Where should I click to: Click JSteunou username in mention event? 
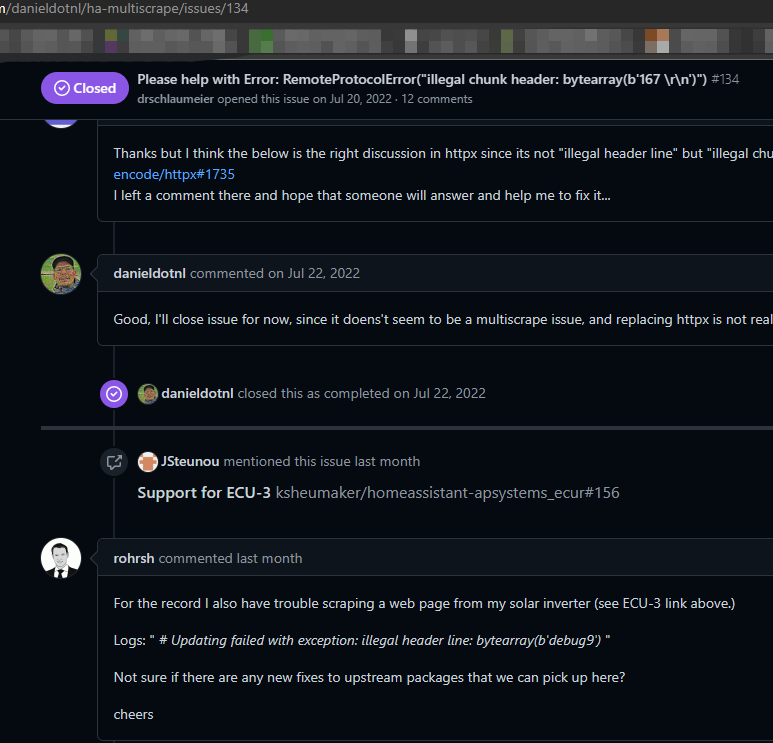click(x=190, y=462)
